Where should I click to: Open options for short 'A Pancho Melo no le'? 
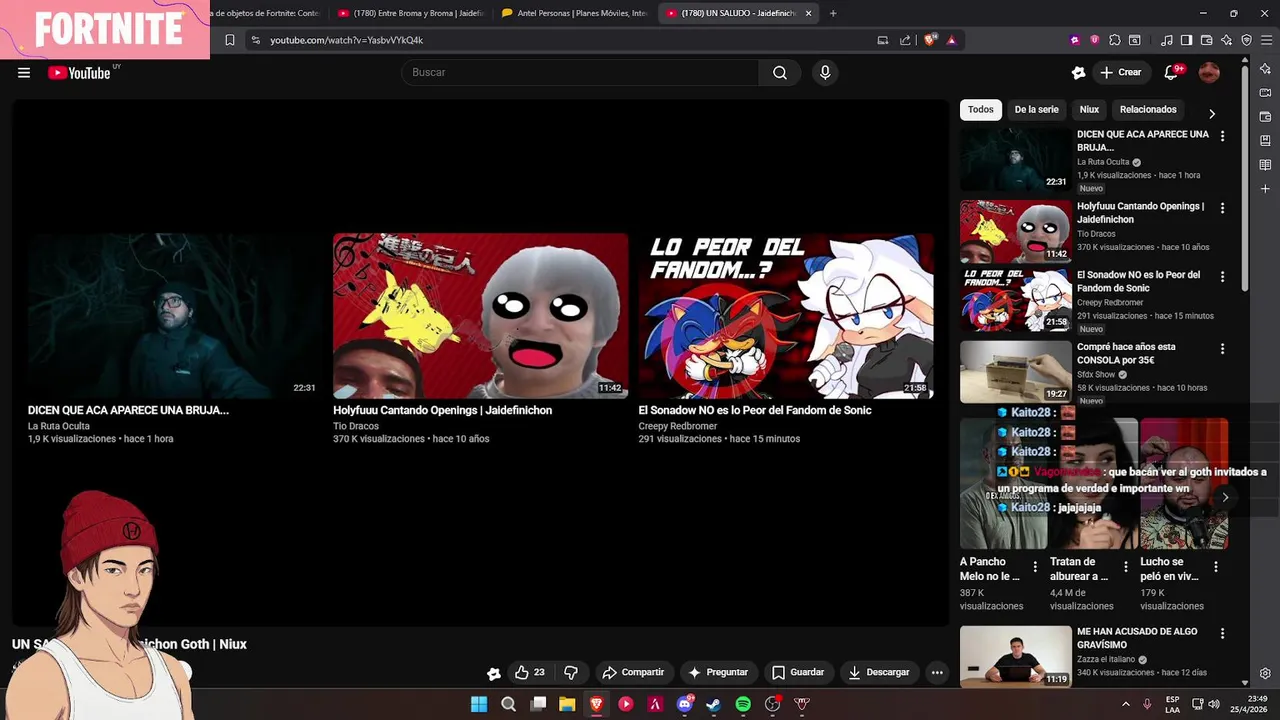[1035, 567]
